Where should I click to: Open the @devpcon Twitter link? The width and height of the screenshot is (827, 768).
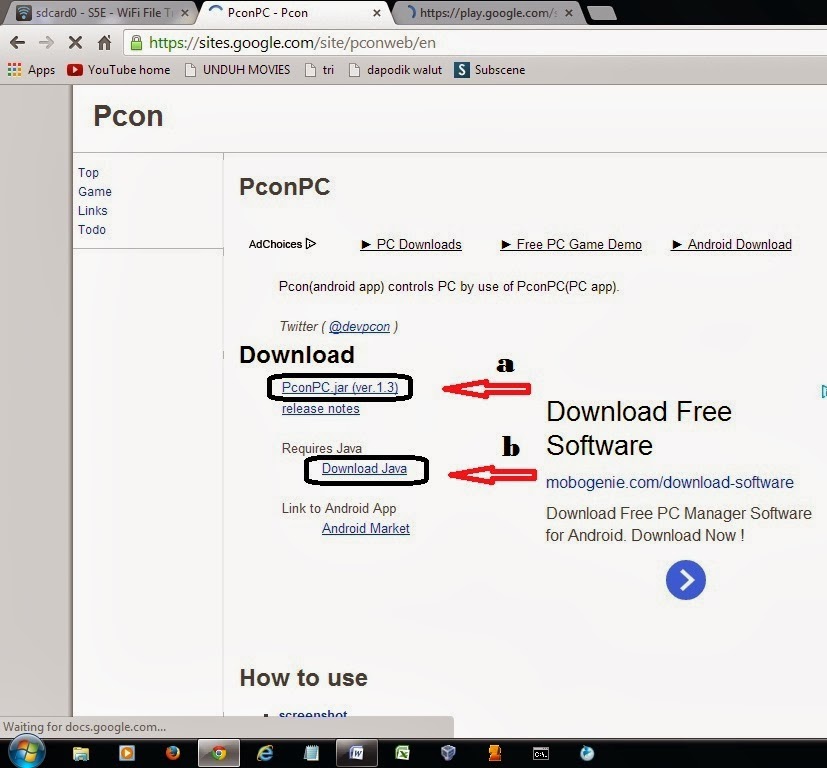tap(359, 327)
